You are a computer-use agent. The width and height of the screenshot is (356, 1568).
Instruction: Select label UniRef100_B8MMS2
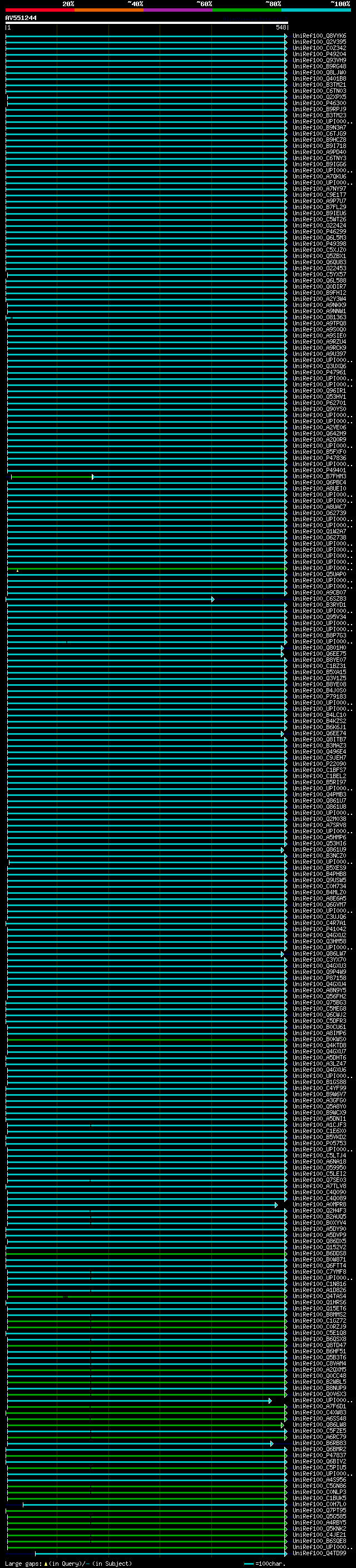(x=319, y=1314)
